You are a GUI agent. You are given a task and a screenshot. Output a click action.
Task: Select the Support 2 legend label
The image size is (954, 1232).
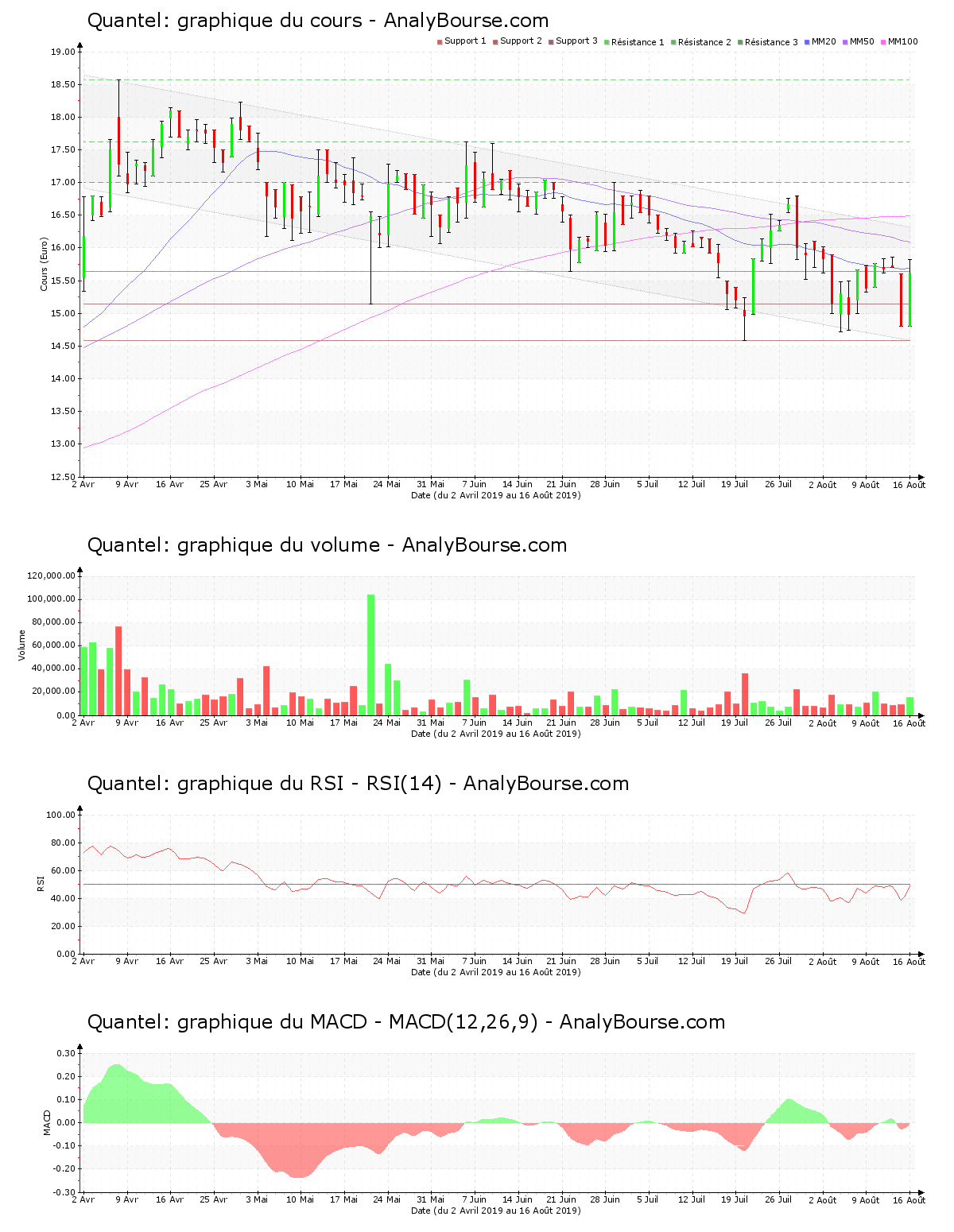pos(521,41)
